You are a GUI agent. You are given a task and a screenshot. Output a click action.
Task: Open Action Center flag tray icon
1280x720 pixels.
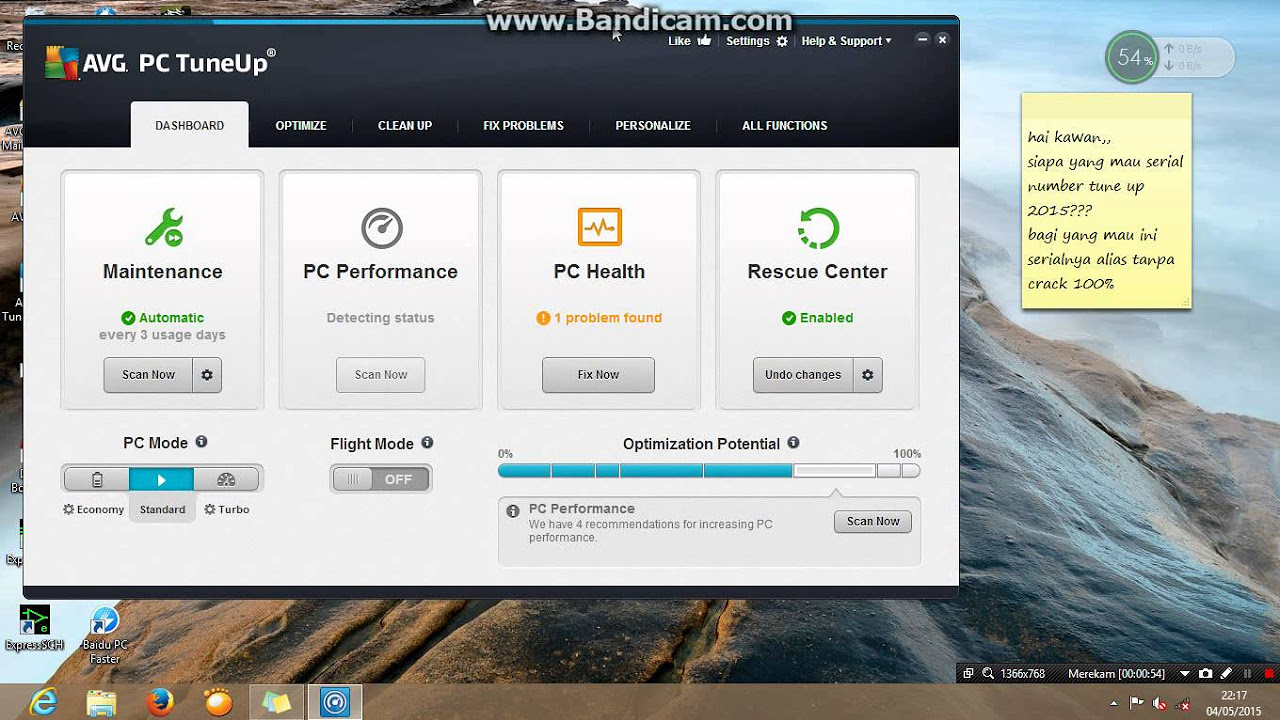coord(1137,704)
